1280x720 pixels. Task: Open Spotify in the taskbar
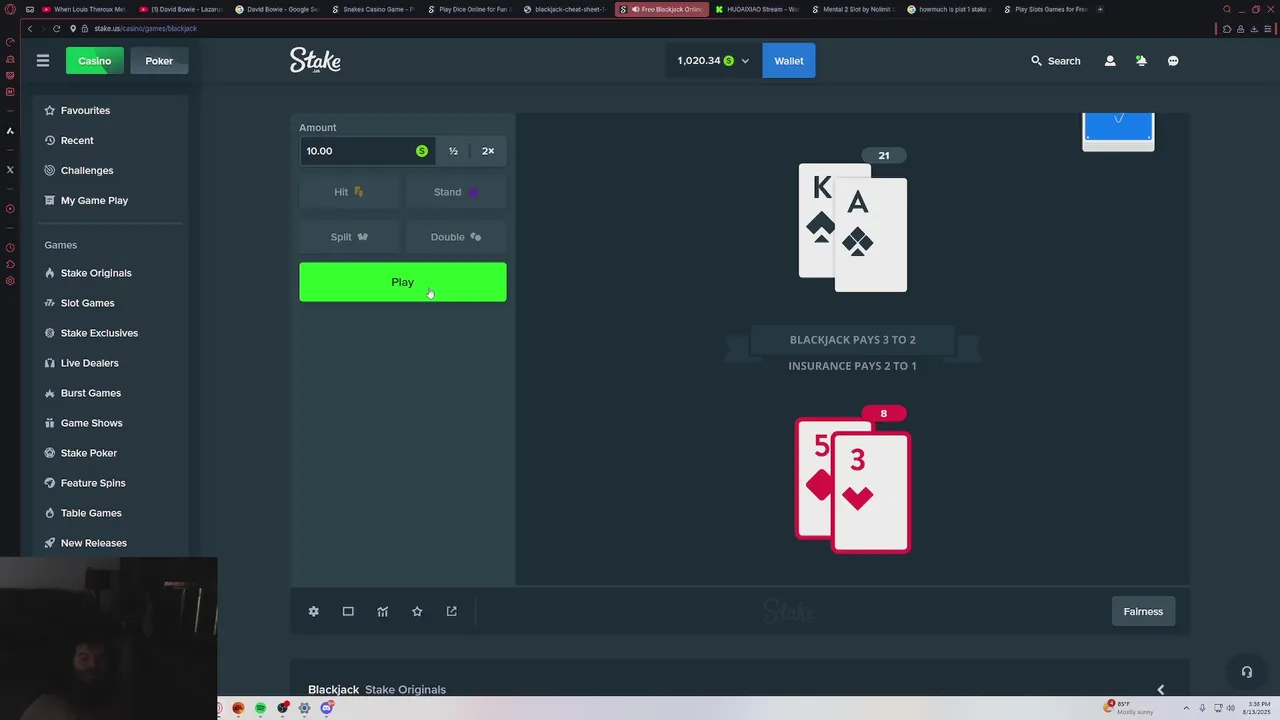coord(260,708)
